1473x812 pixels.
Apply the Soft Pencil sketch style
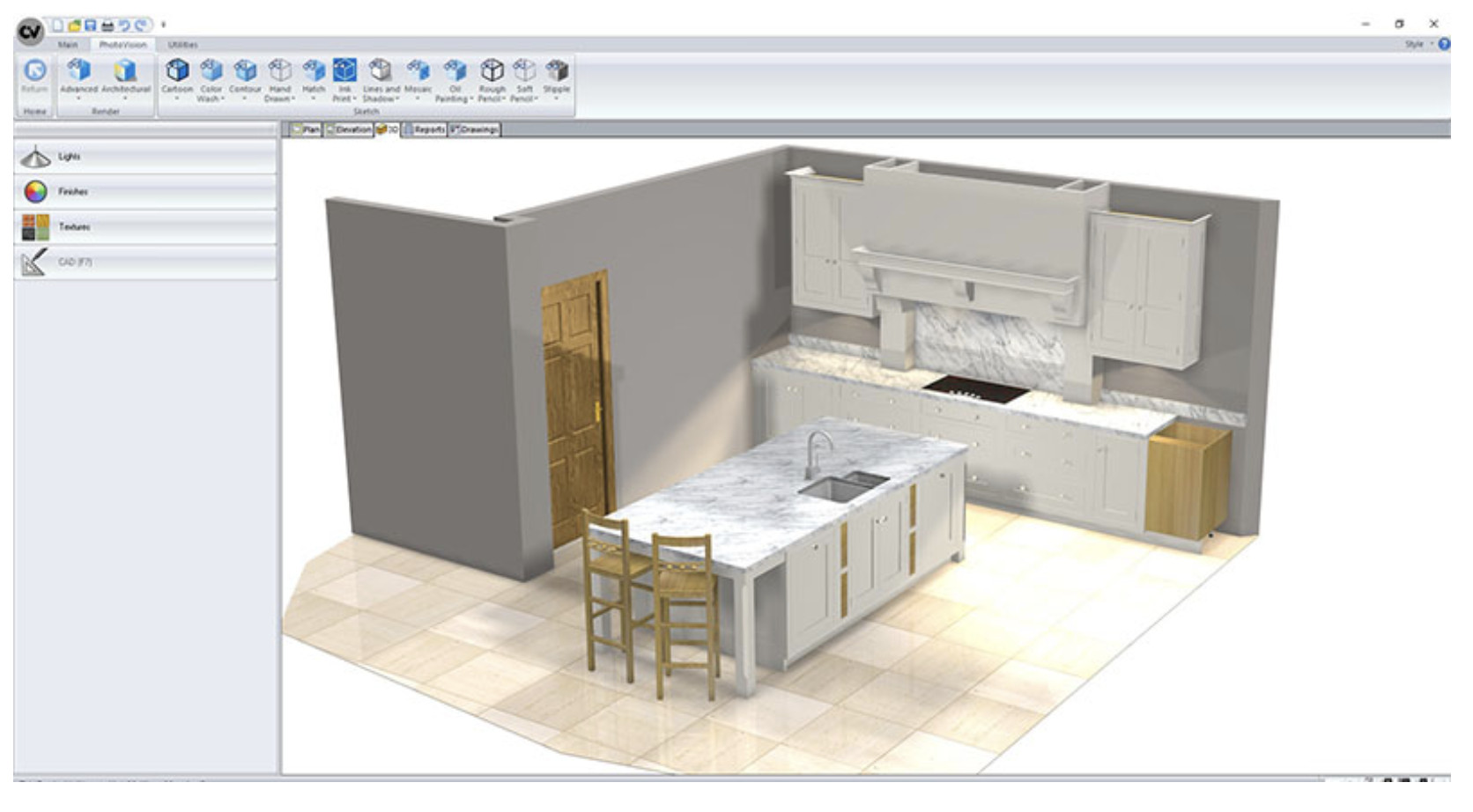(524, 79)
